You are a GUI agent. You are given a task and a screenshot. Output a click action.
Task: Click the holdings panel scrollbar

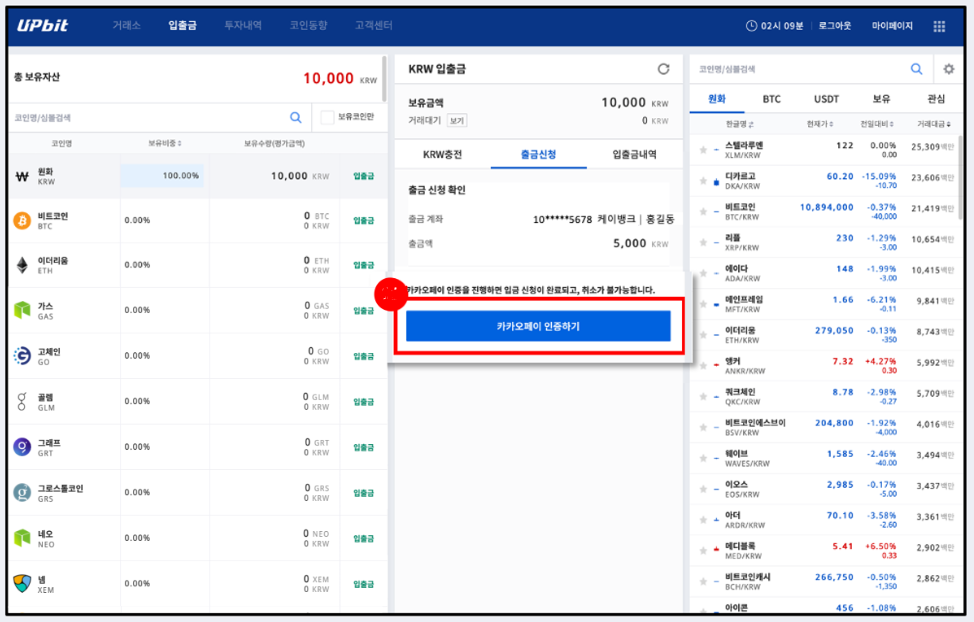(x=385, y=79)
